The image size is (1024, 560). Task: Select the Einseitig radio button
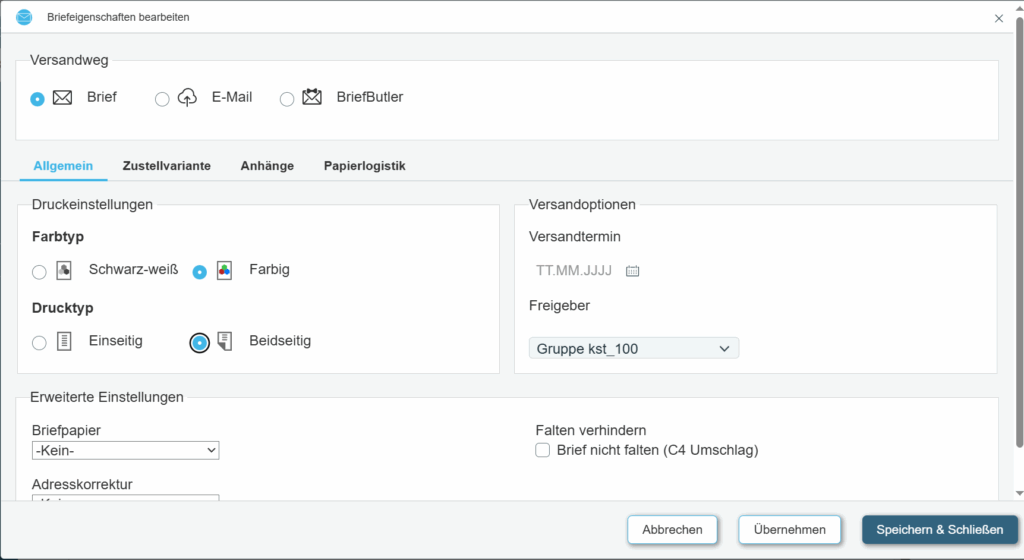pos(39,343)
